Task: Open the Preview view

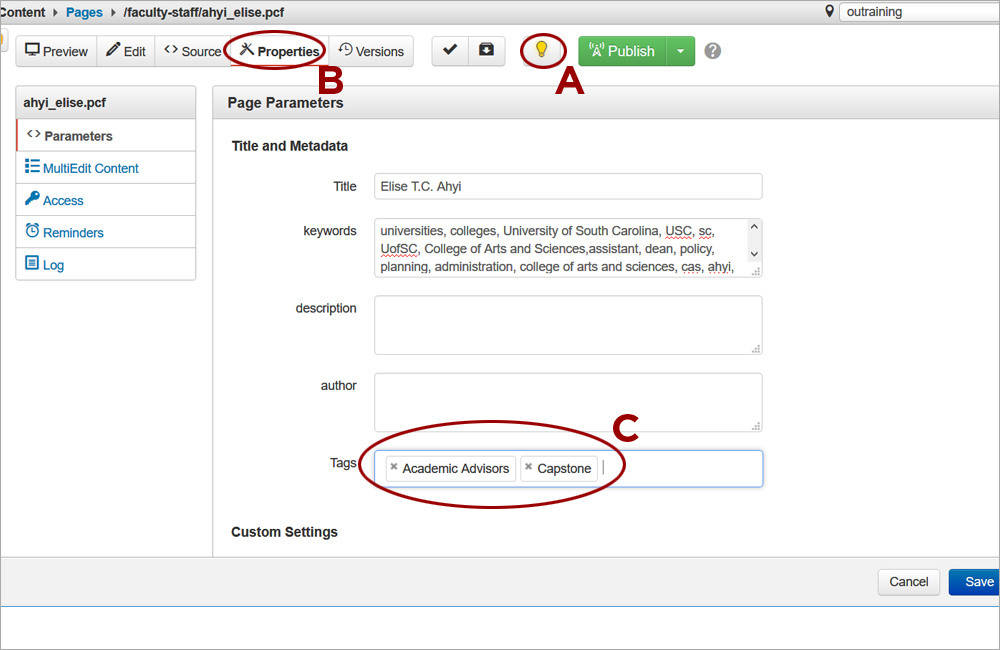Action: tap(57, 51)
